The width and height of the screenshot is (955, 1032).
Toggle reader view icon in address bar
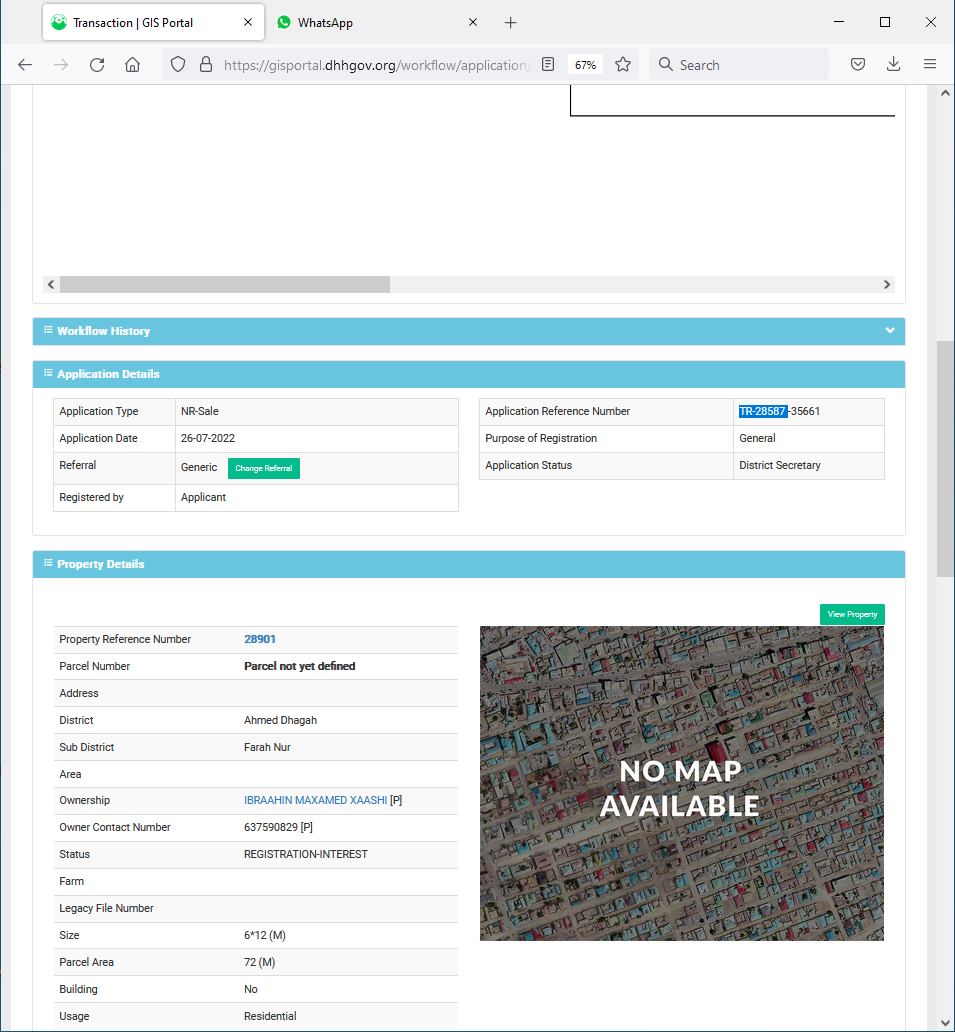click(x=548, y=64)
